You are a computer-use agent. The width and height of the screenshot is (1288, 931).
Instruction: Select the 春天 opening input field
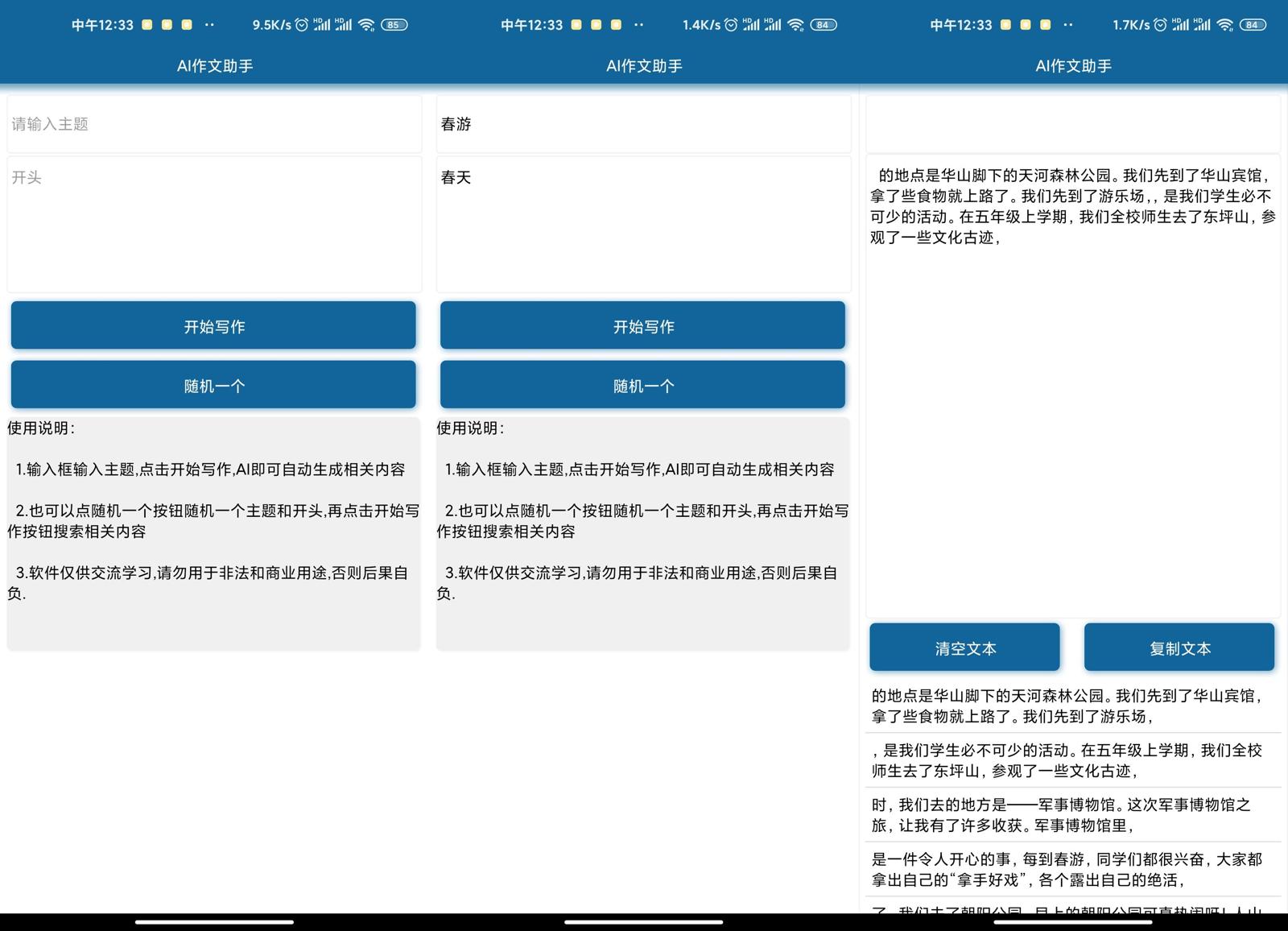[x=642, y=223]
